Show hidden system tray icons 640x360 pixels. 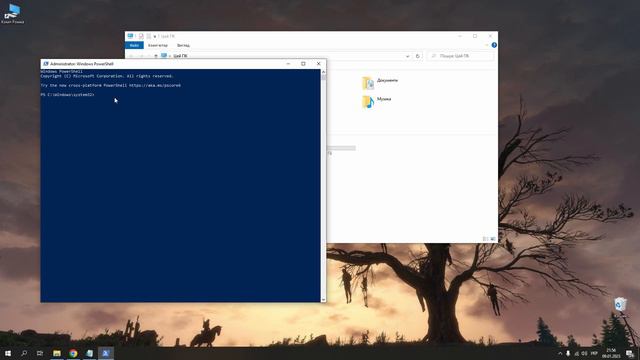[560, 353]
